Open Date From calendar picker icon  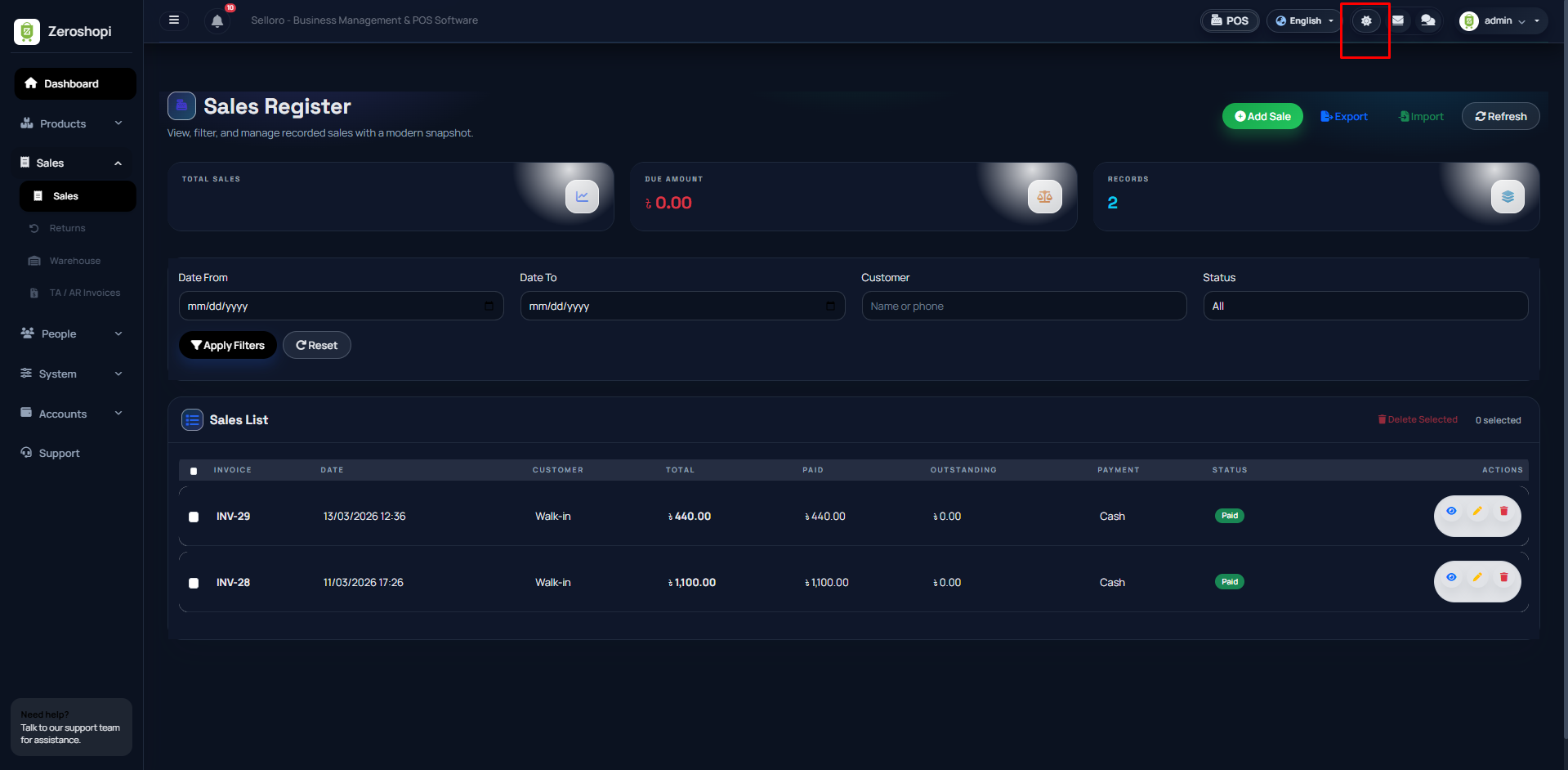pos(489,307)
